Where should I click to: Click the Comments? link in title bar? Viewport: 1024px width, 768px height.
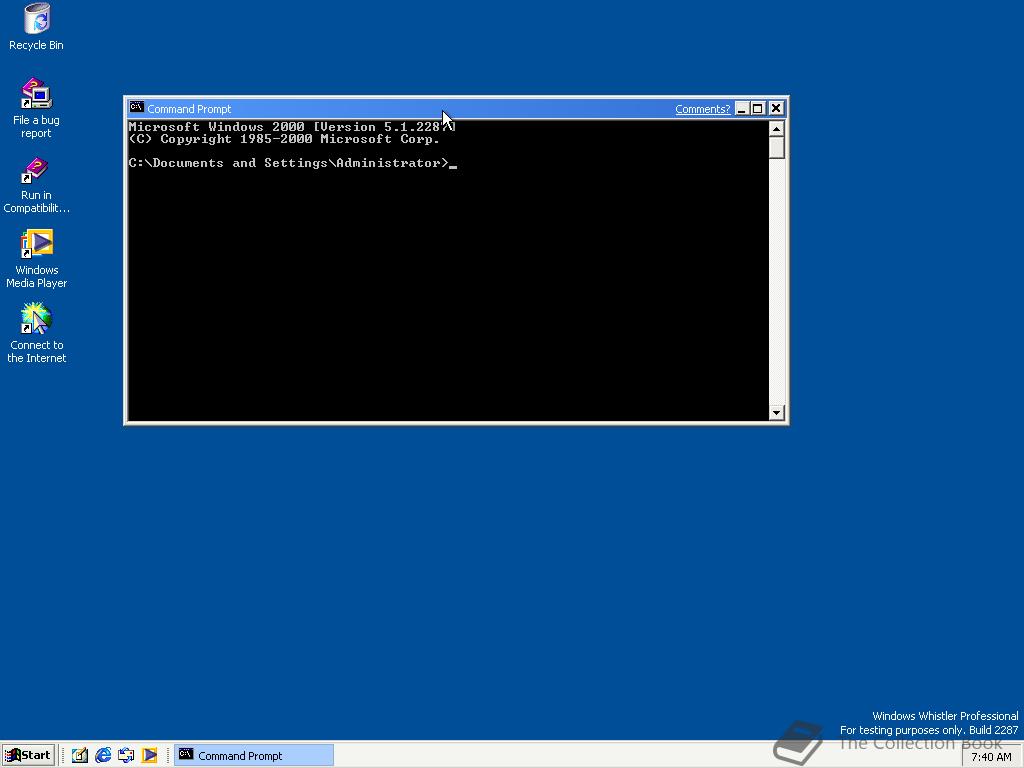click(x=702, y=109)
